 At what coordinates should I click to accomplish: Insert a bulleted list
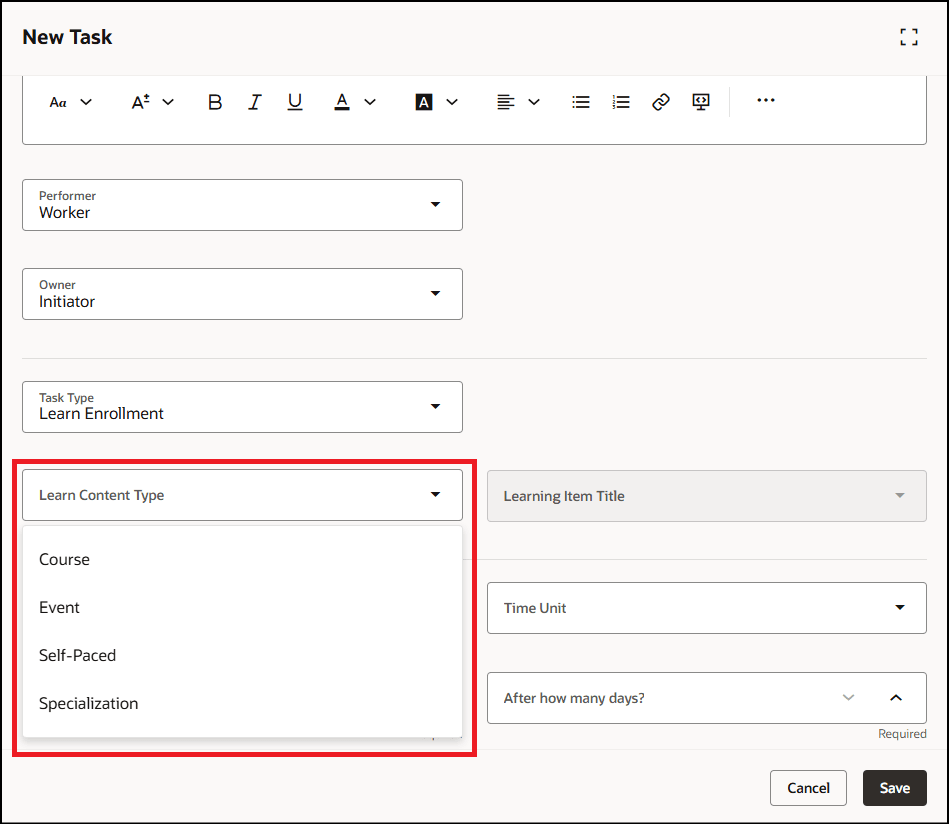[581, 101]
